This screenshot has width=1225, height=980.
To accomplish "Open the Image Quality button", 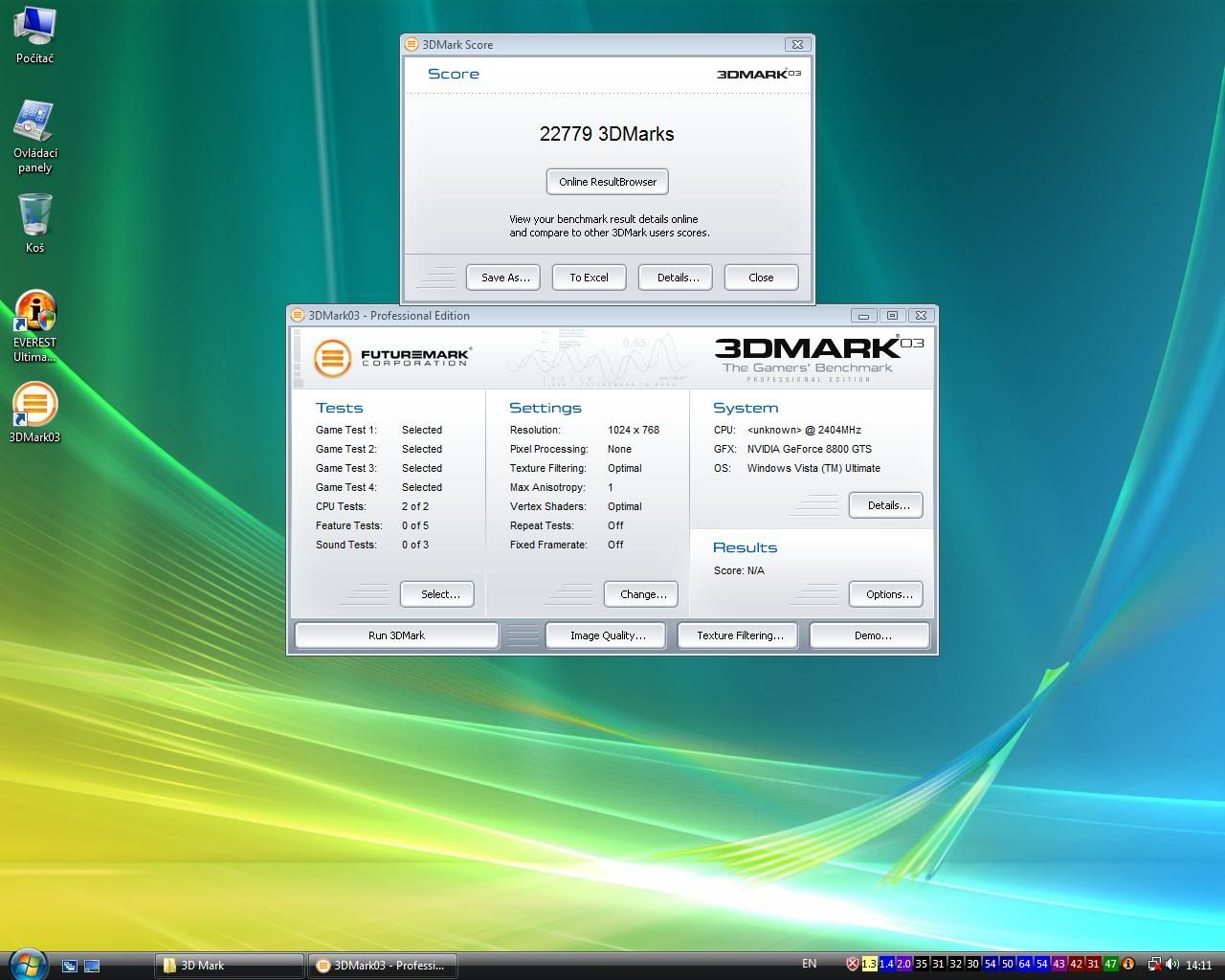I will pyautogui.click(x=606, y=635).
